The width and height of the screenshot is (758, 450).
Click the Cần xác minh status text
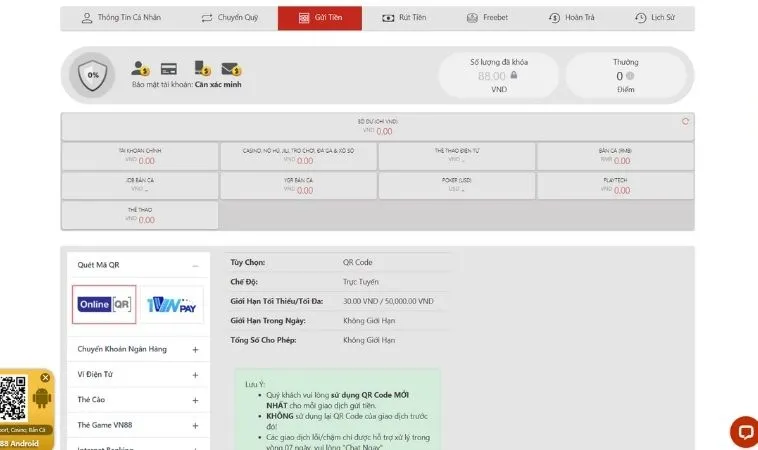pos(218,85)
